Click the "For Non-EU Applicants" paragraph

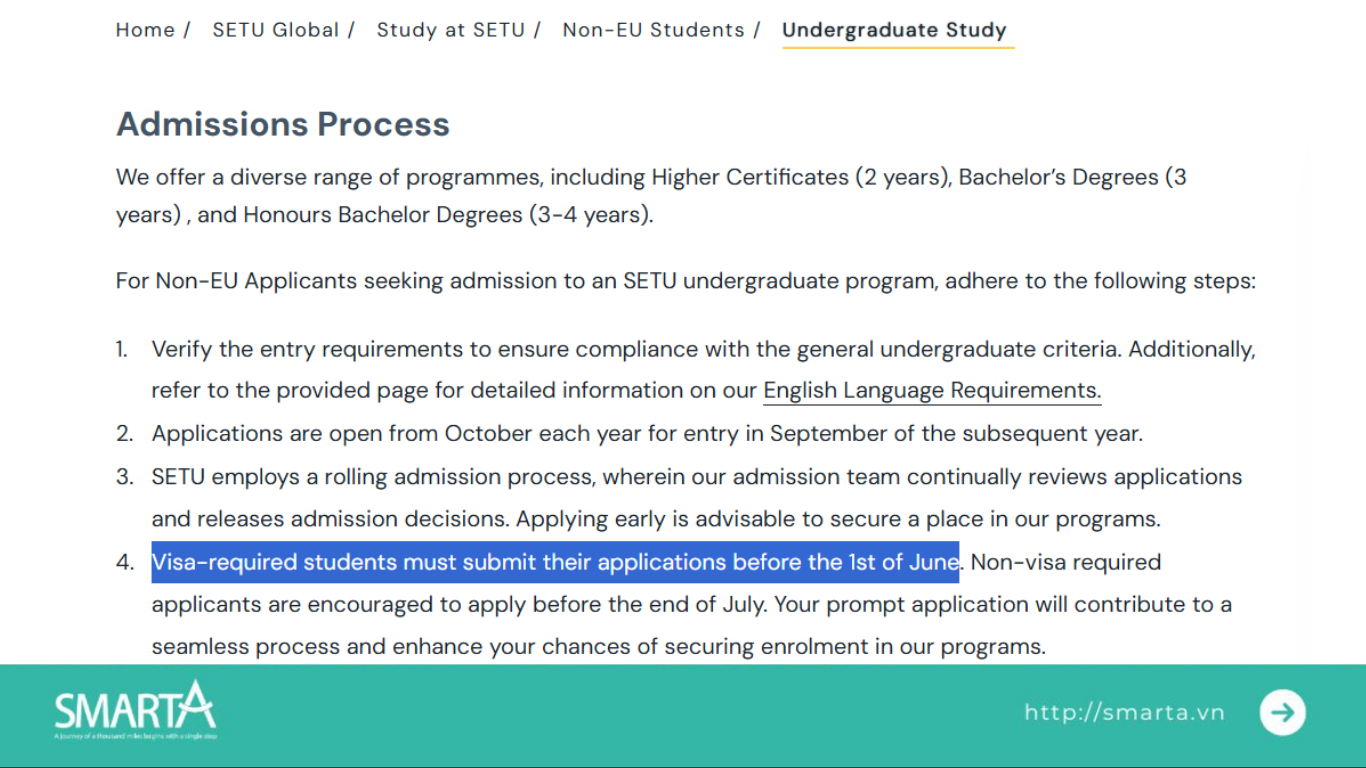[x=685, y=281]
